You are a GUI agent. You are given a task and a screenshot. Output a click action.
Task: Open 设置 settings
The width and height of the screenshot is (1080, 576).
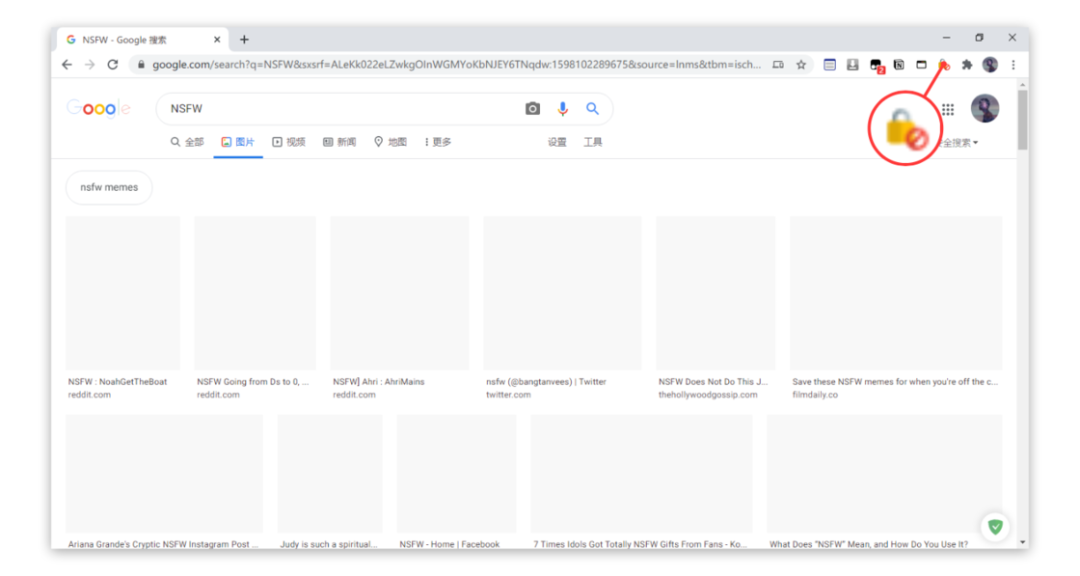[x=557, y=142]
